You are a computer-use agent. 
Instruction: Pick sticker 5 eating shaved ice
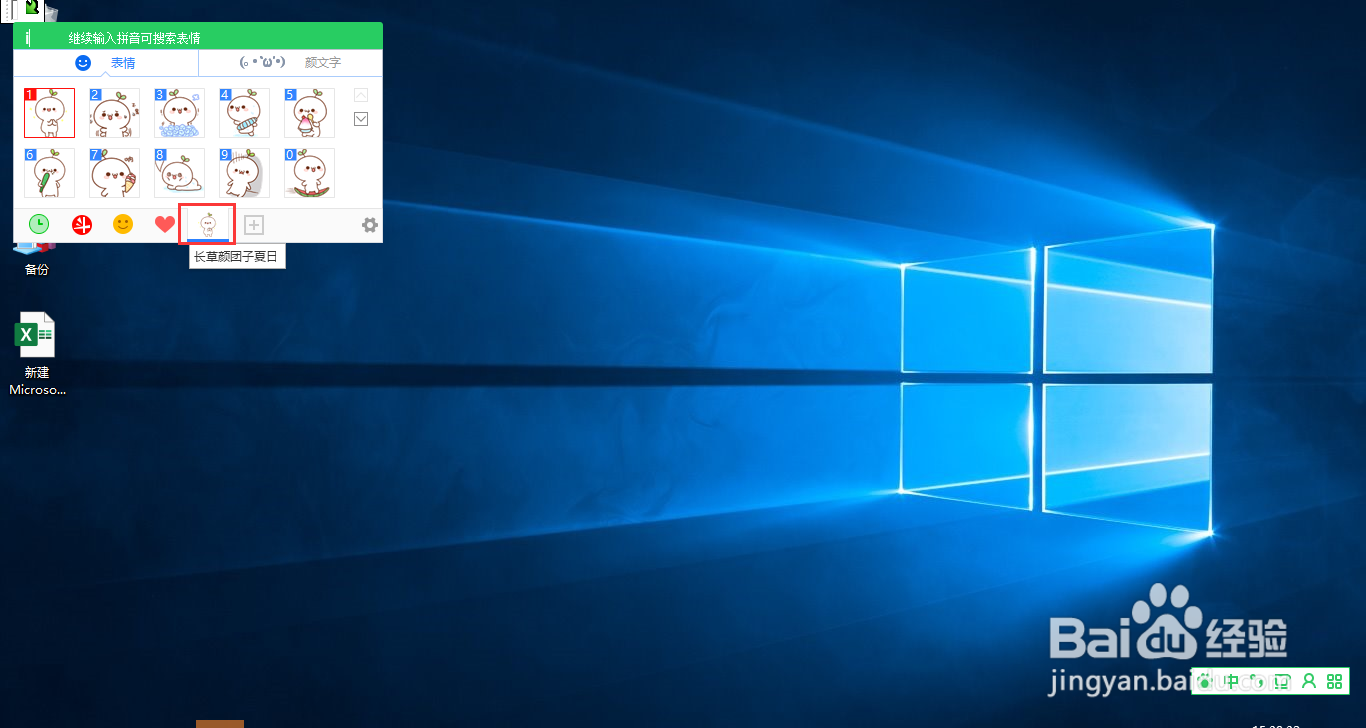[309, 113]
